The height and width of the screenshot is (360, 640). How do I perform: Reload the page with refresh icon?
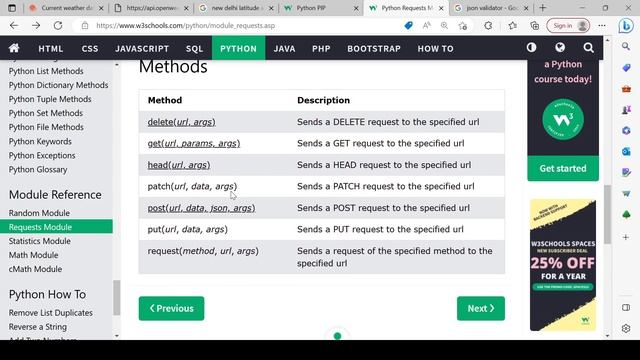pos(58,25)
